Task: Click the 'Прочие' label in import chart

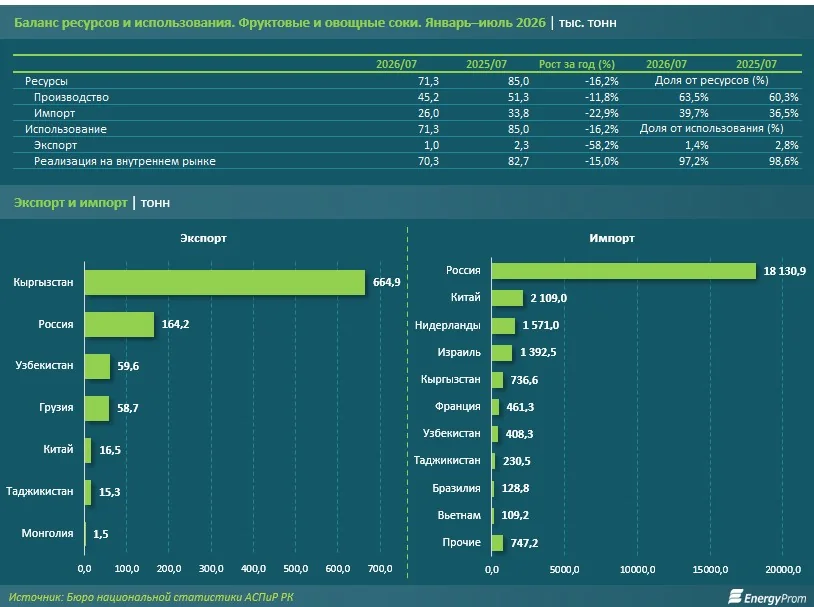Action: tap(462, 542)
